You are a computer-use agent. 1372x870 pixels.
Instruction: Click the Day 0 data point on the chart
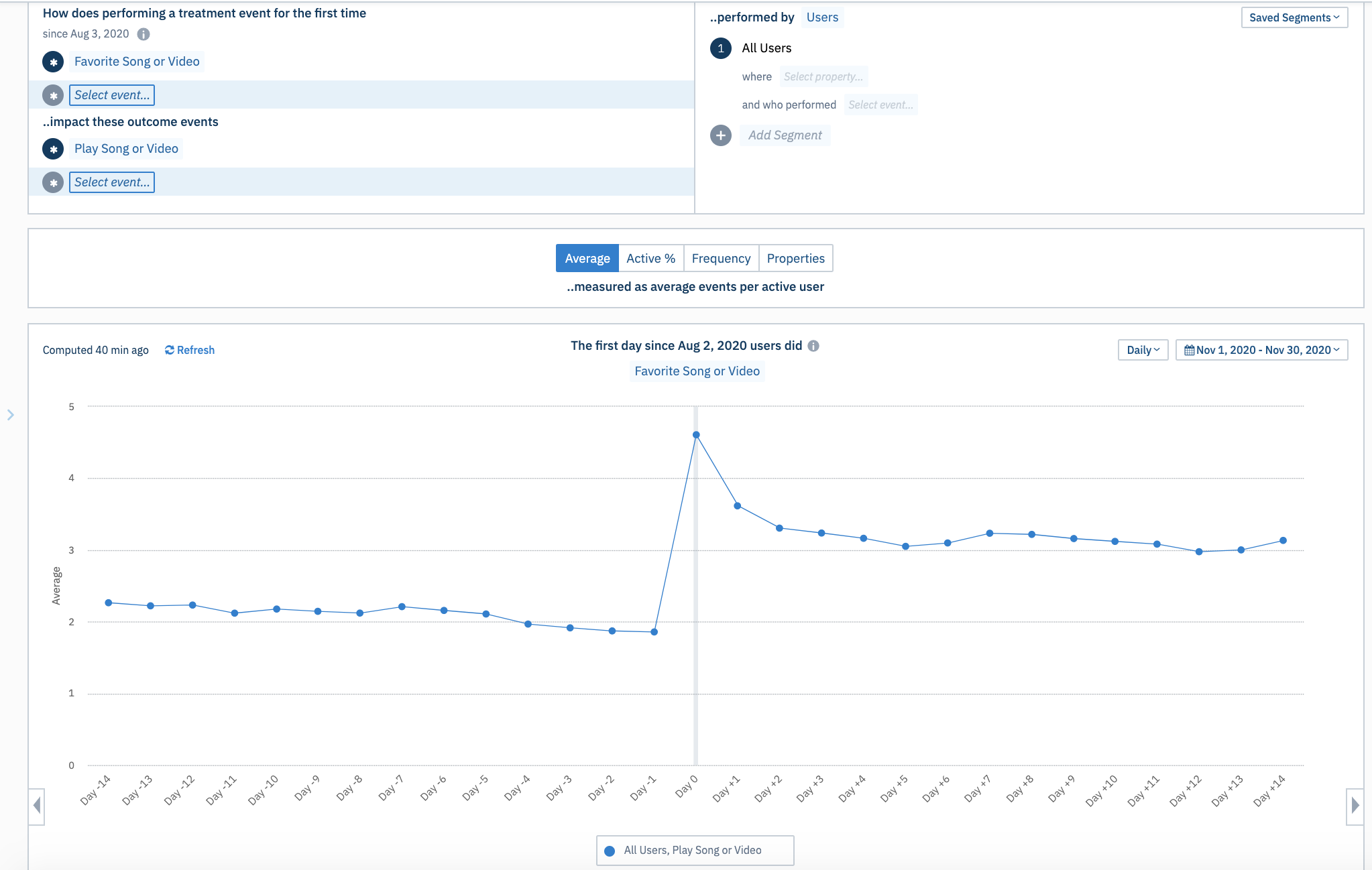[696, 435]
